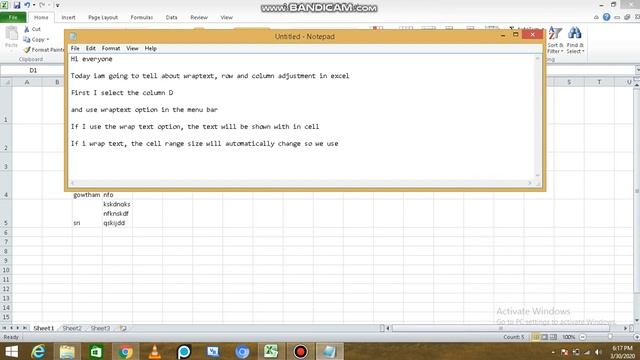Open VLC media player from the taskbar

(155, 351)
